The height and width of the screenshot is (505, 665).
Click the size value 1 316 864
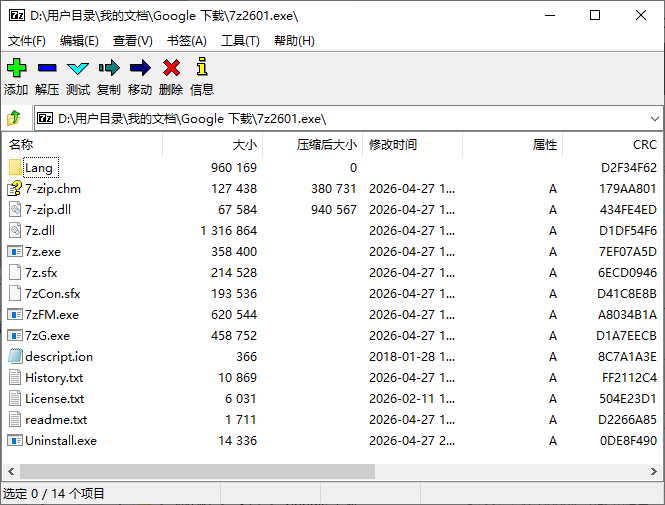[229, 231]
